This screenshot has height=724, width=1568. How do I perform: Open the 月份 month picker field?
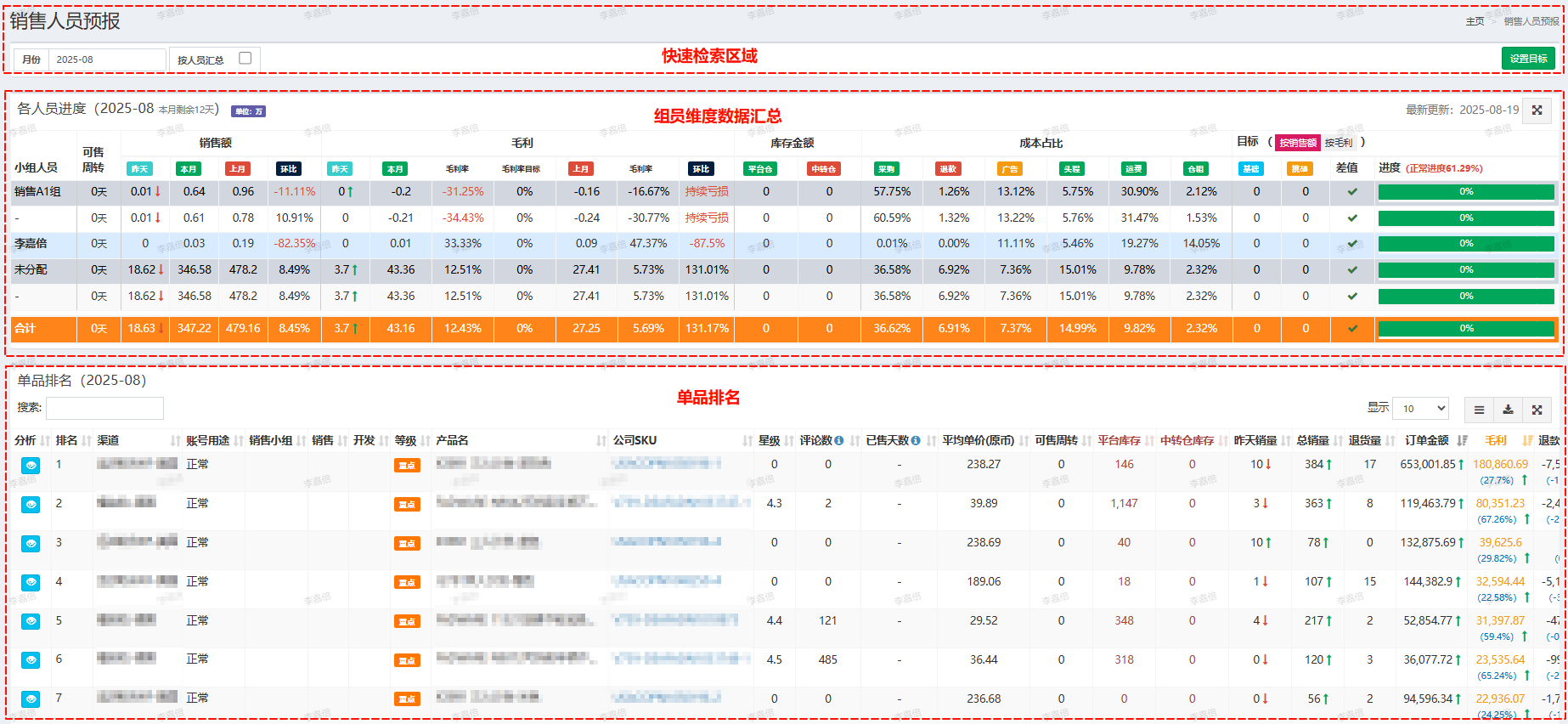[x=106, y=59]
